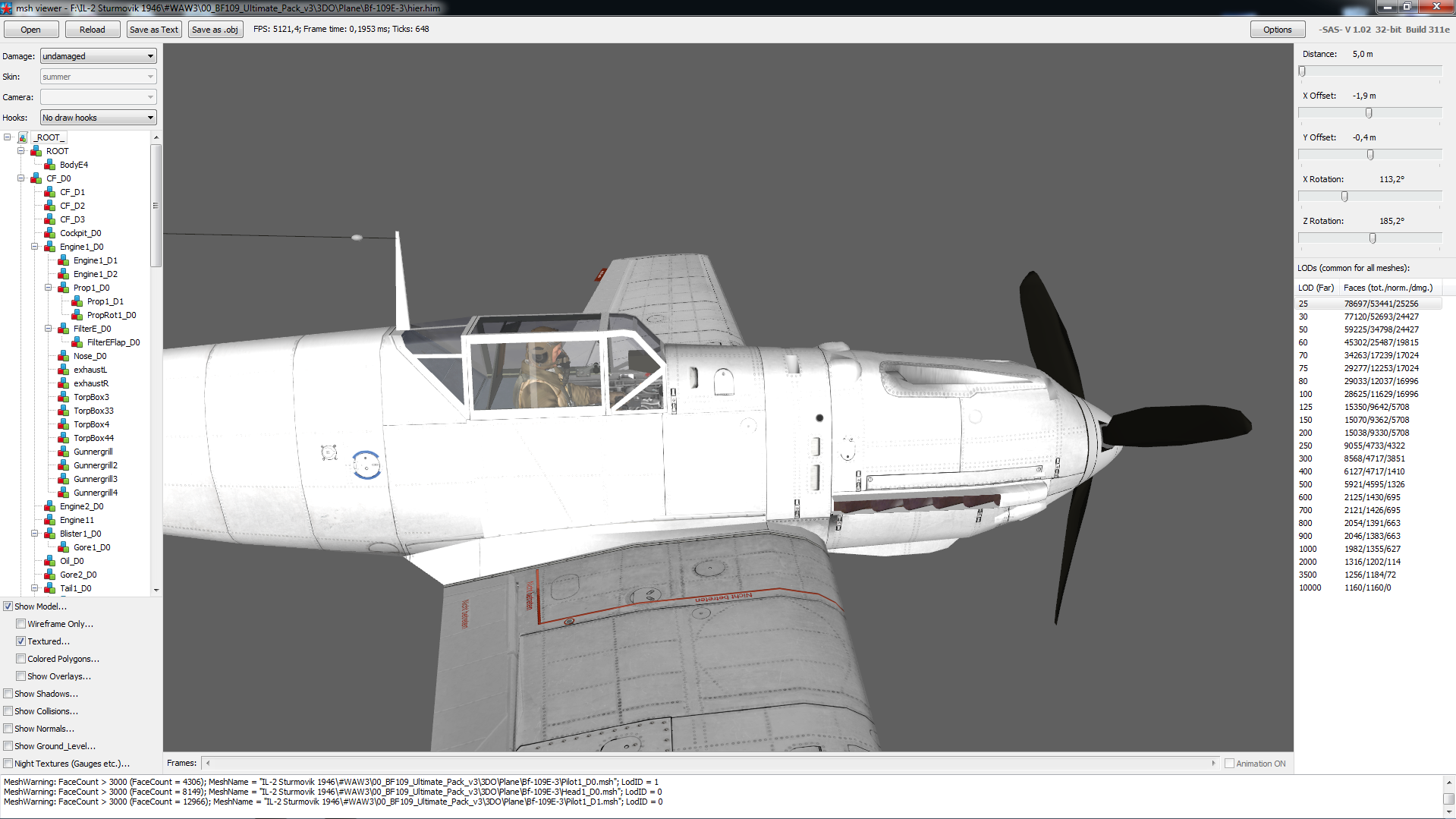Click the exhaustR mesh icon
The height and width of the screenshot is (819, 1456).
tap(63, 383)
